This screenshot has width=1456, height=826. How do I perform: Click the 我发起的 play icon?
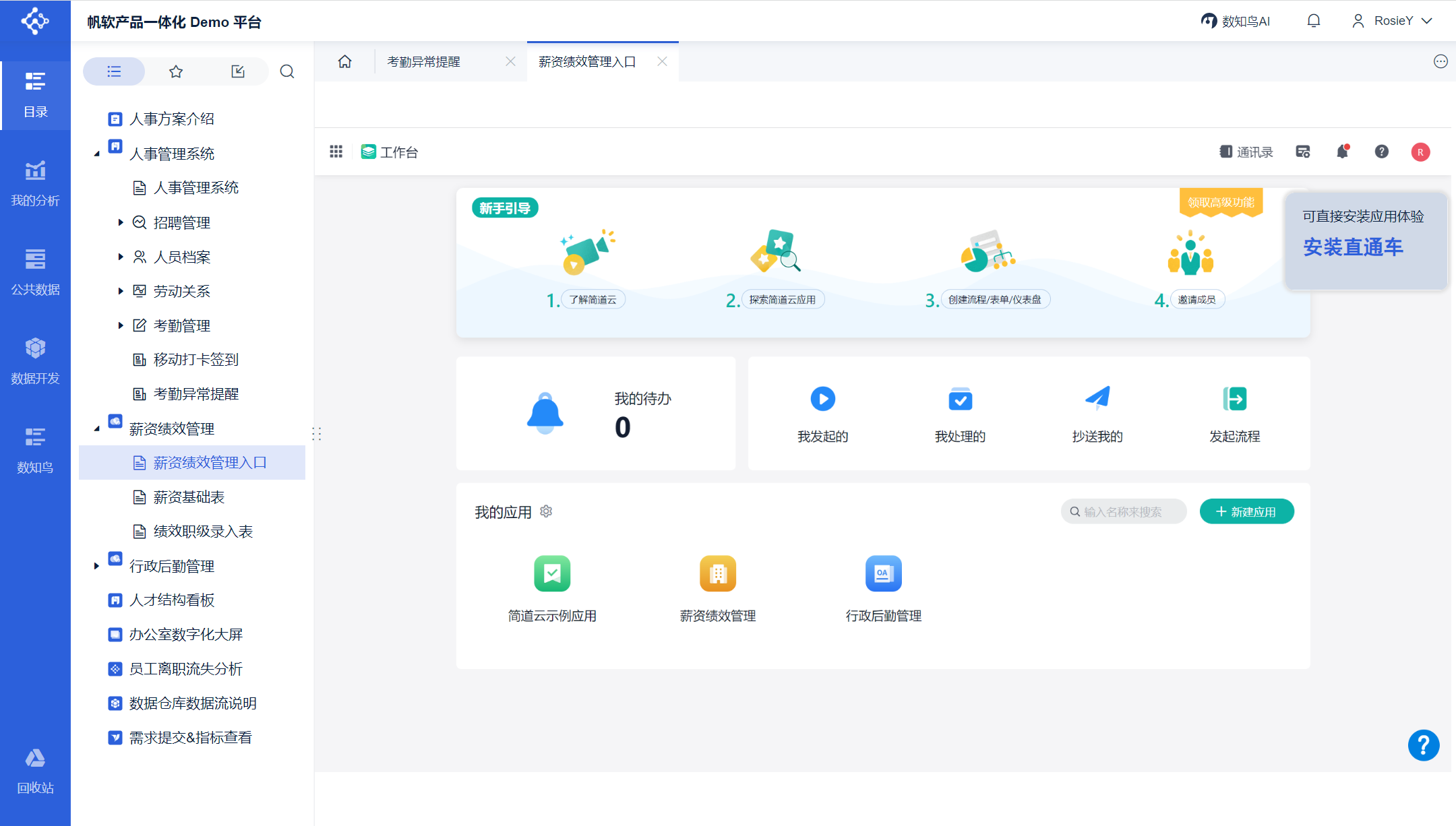point(822,399)
